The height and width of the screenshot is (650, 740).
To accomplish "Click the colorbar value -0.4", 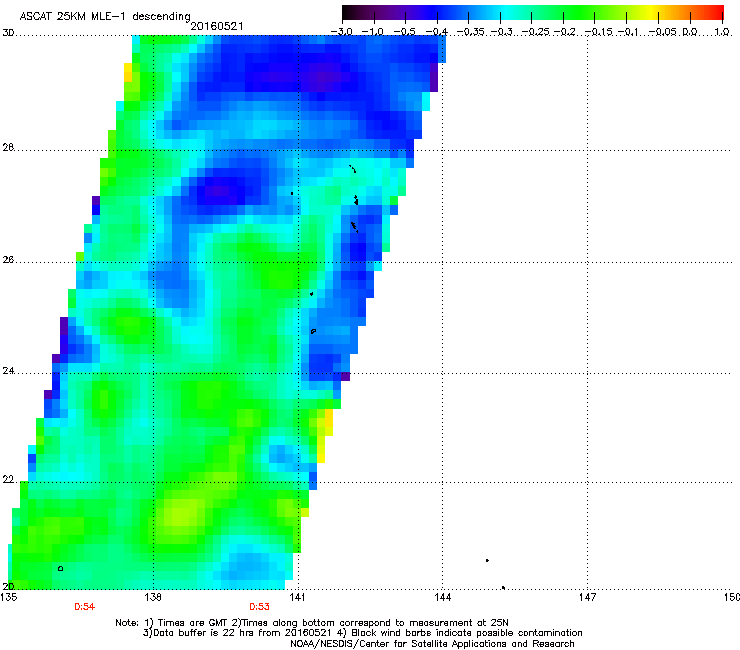I will 437,32.
